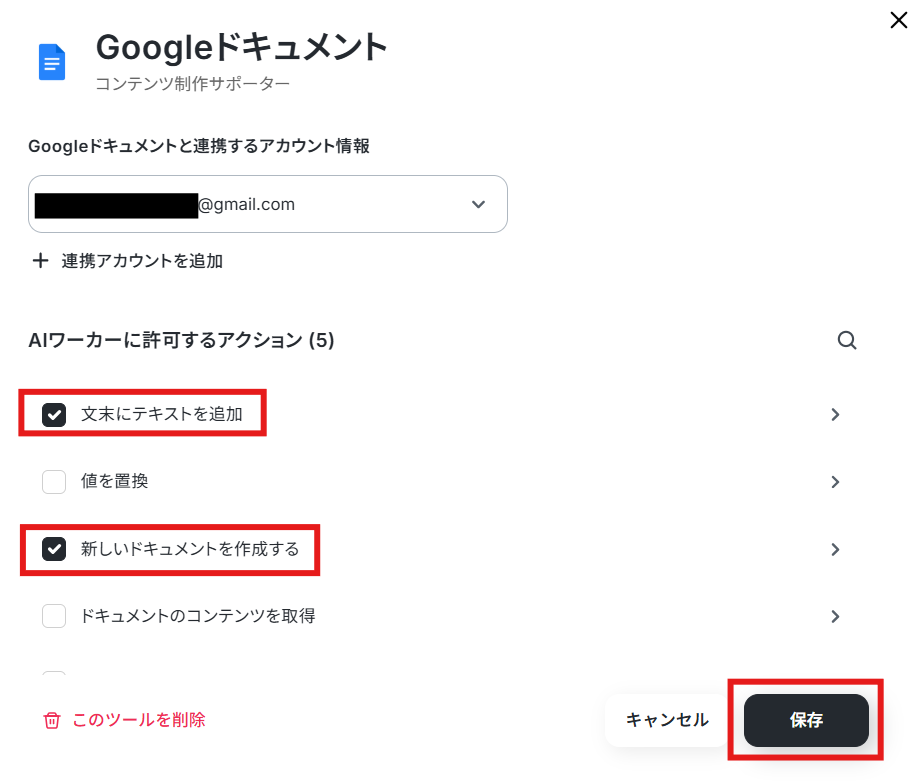Expand ドキュメントのコンテンツを取得 chevron arrow

click(835, 616)
